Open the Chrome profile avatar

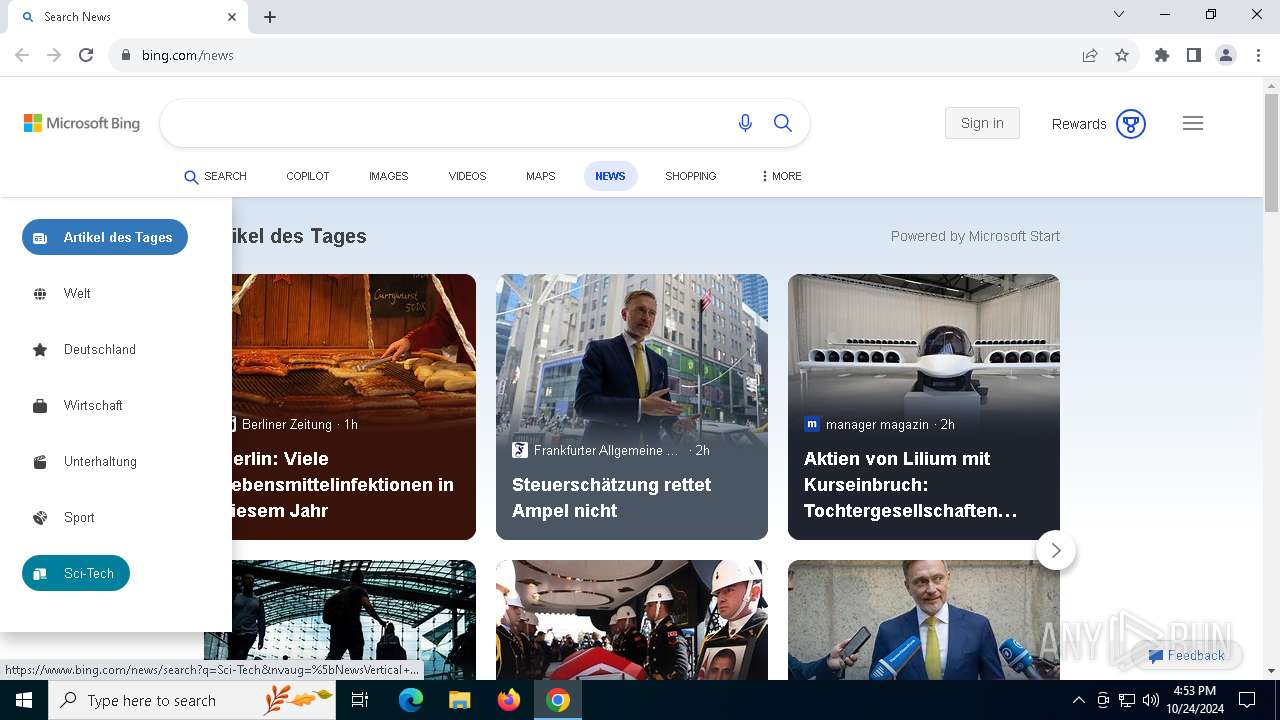1226,55
